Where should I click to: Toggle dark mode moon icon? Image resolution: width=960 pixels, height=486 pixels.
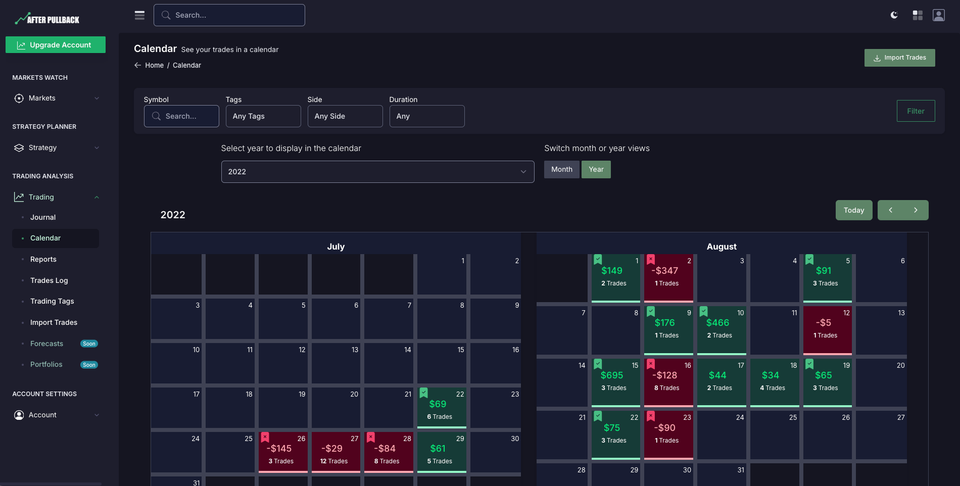pos(894,15)
